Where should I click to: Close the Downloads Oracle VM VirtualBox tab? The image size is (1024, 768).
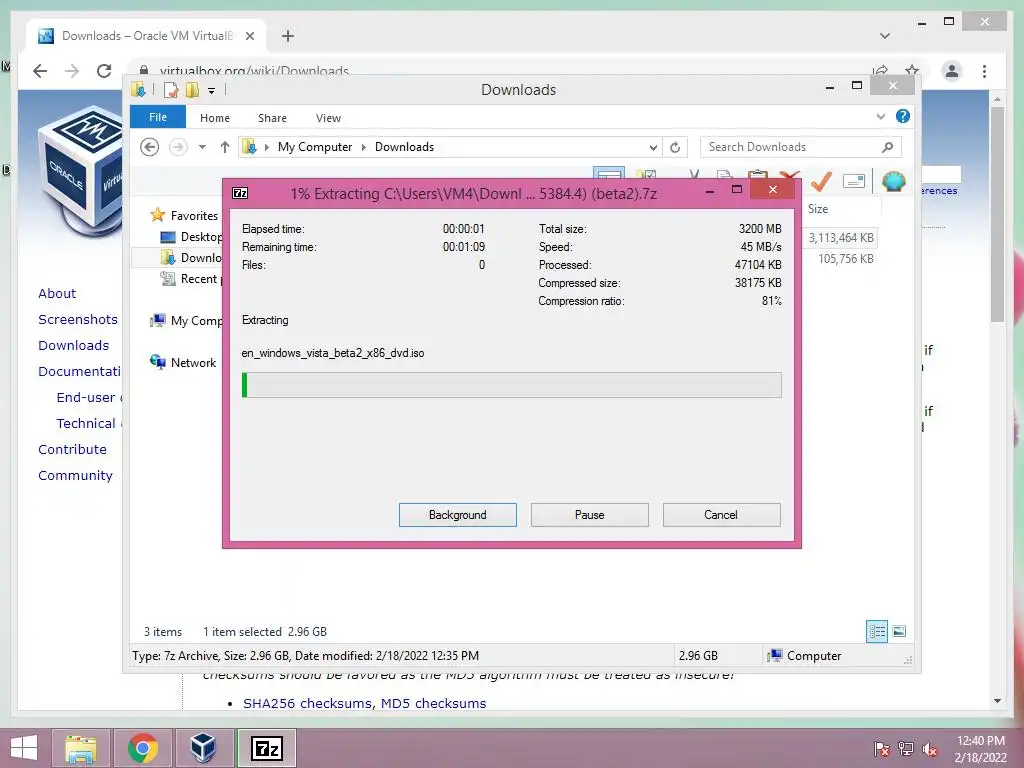(x=249, y=36)
